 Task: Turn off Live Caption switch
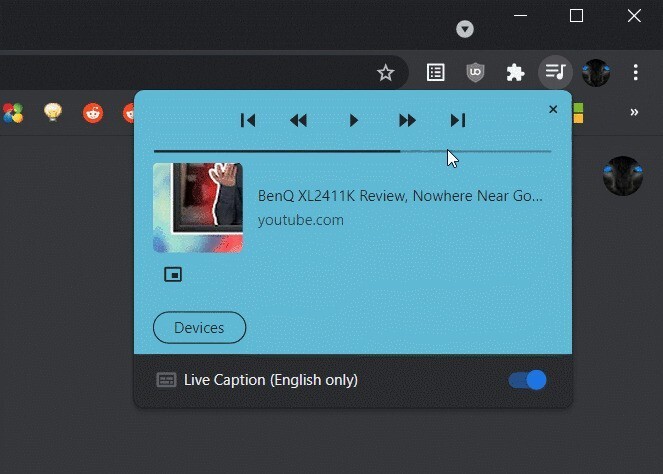click(527, 380)
